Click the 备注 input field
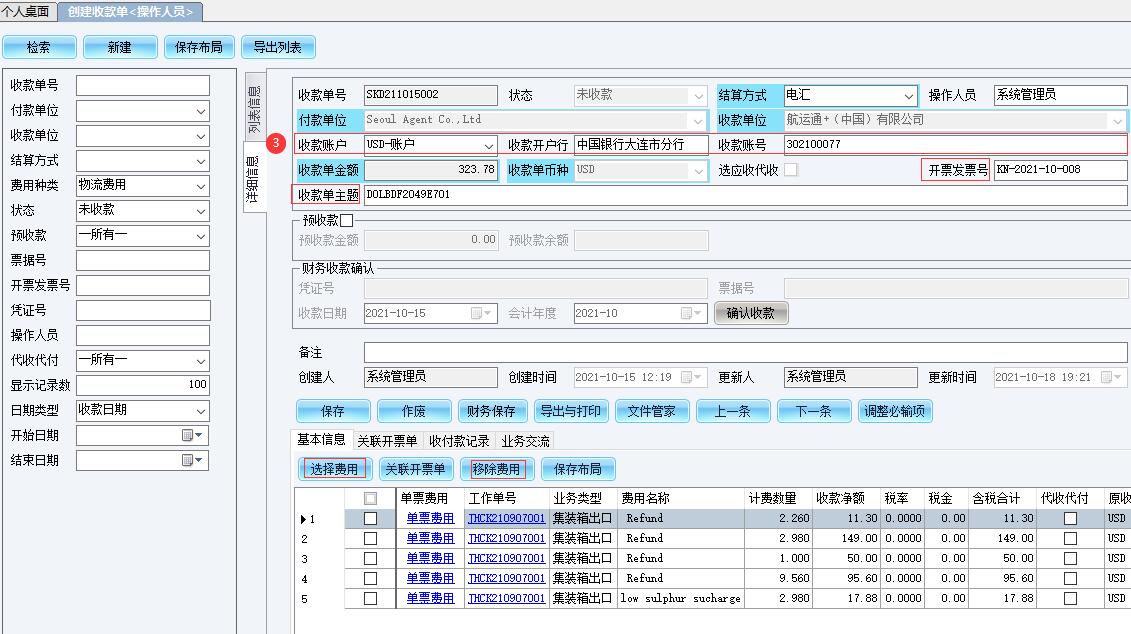 (x=745, y=353)
